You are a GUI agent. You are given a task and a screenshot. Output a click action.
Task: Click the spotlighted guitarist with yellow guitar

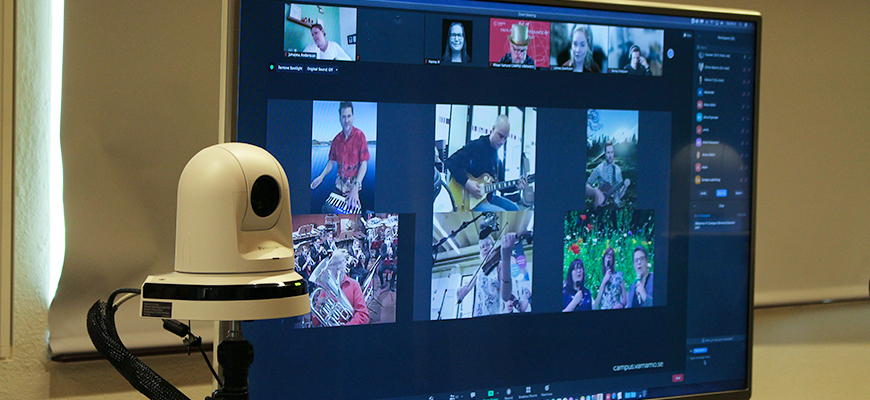[485, 158]
